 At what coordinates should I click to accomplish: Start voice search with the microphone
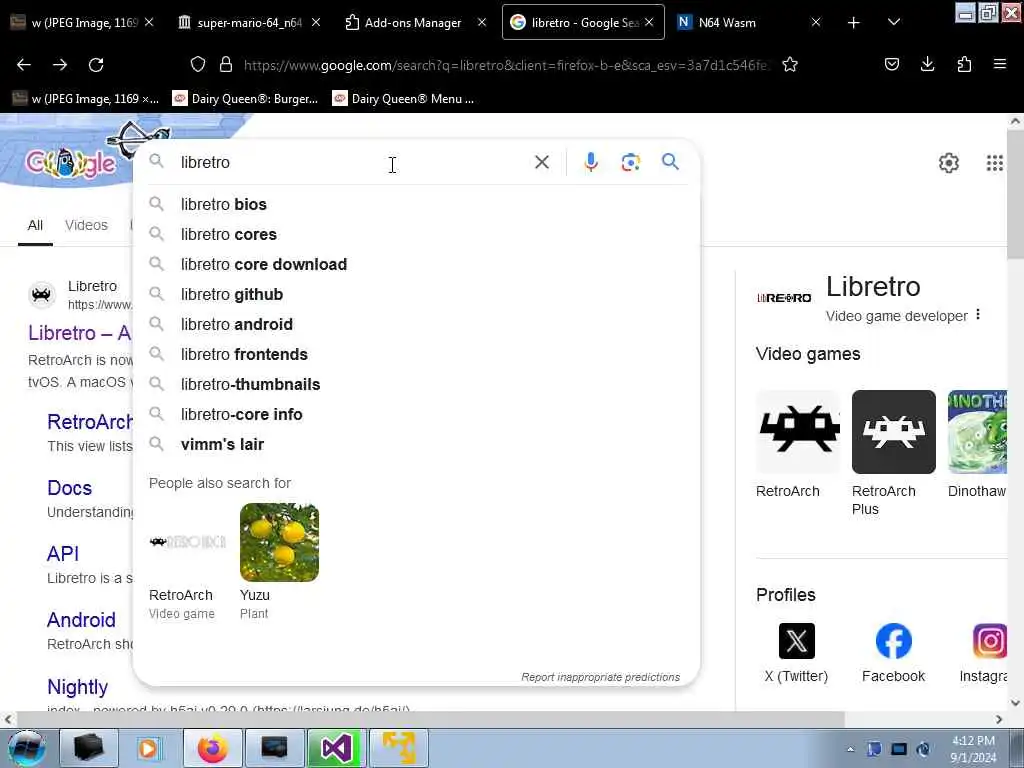point(591,162)
